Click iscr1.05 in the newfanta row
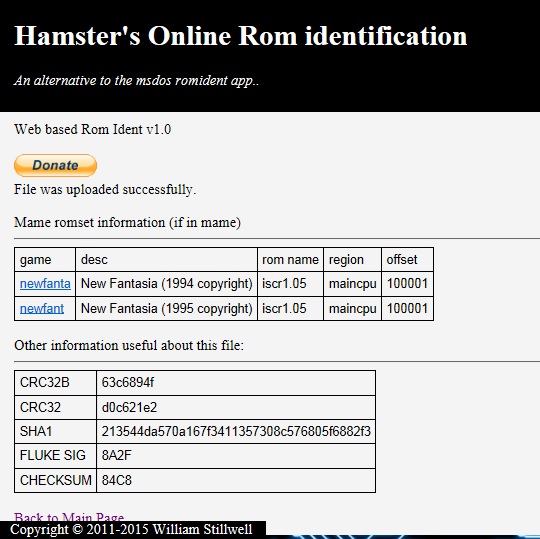 [290, 284]
